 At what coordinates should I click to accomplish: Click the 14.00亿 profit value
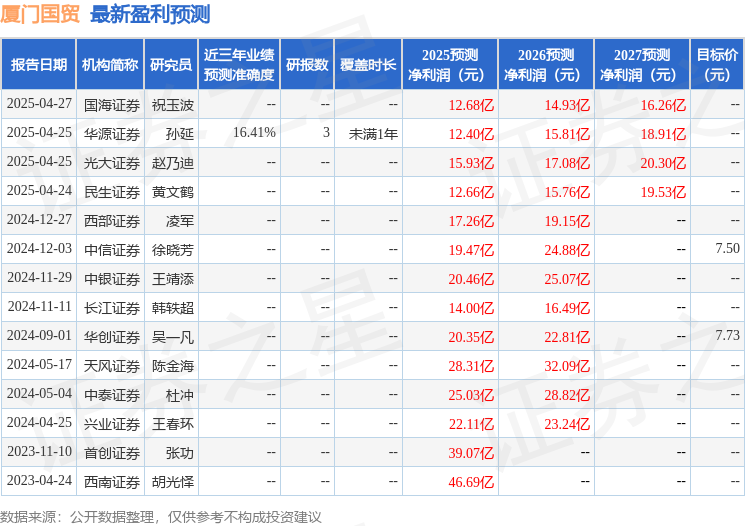(471, 308)
